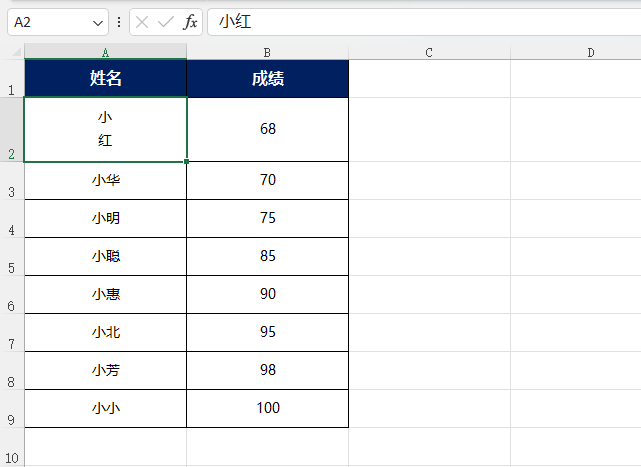Click the 姓名 header cell

click(x=105, y=79)
